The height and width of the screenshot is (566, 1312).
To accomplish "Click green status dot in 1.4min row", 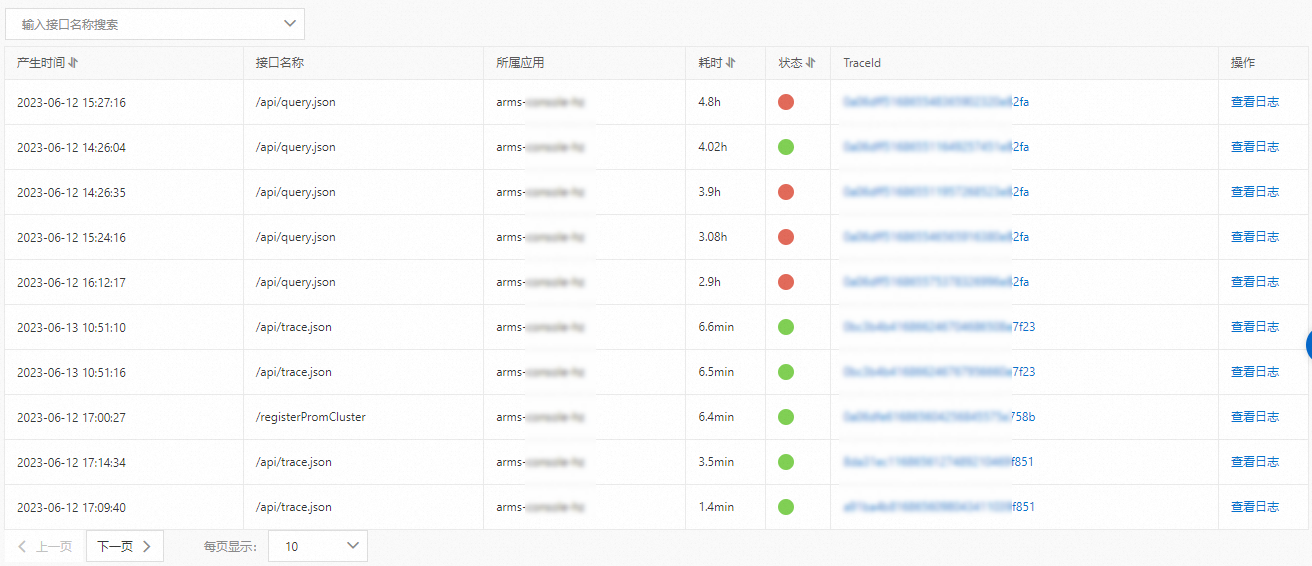I will [x=786, y=507].
